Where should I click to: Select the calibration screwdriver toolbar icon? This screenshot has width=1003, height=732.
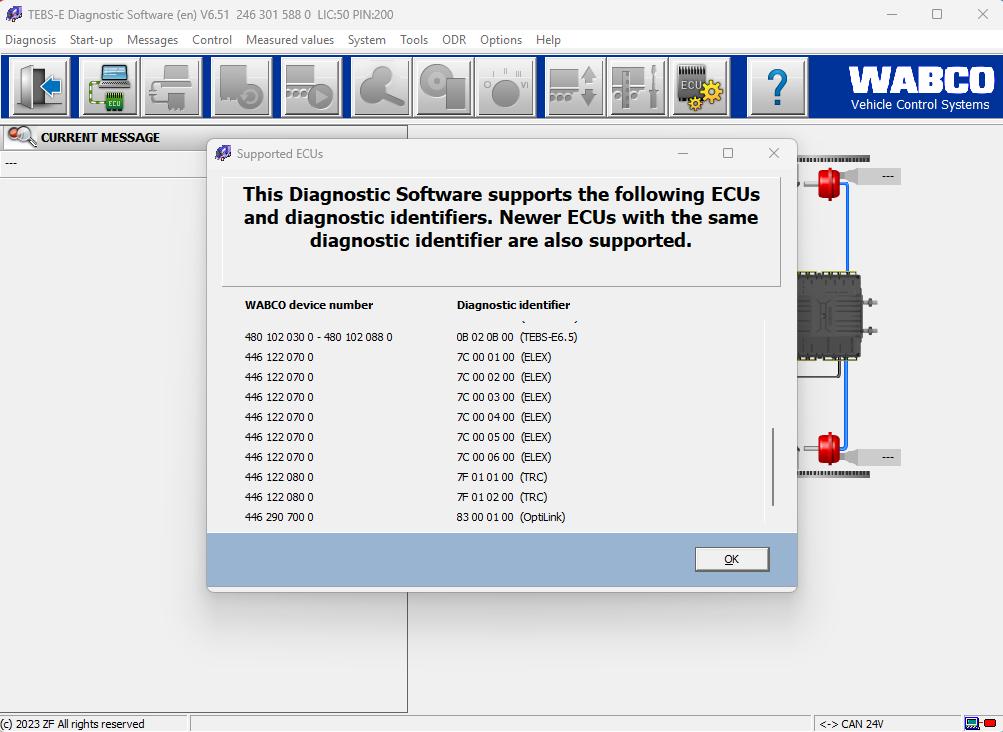[x=637, y=87]
